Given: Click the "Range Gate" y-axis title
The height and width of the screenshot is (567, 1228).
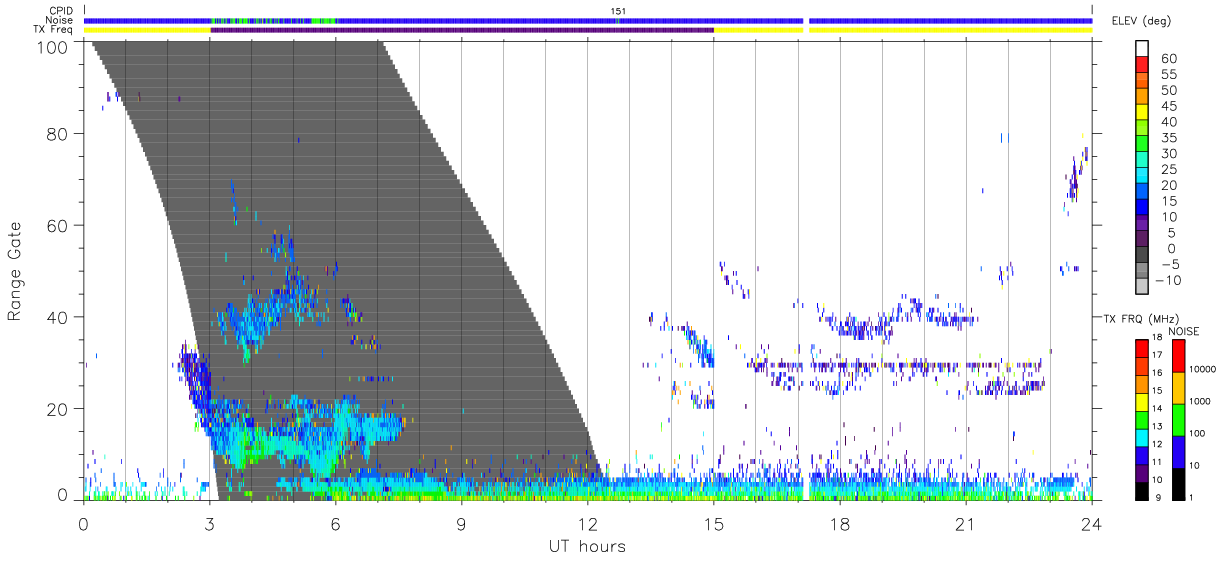Looking at the screenshot, I should (x=16, y=271).
